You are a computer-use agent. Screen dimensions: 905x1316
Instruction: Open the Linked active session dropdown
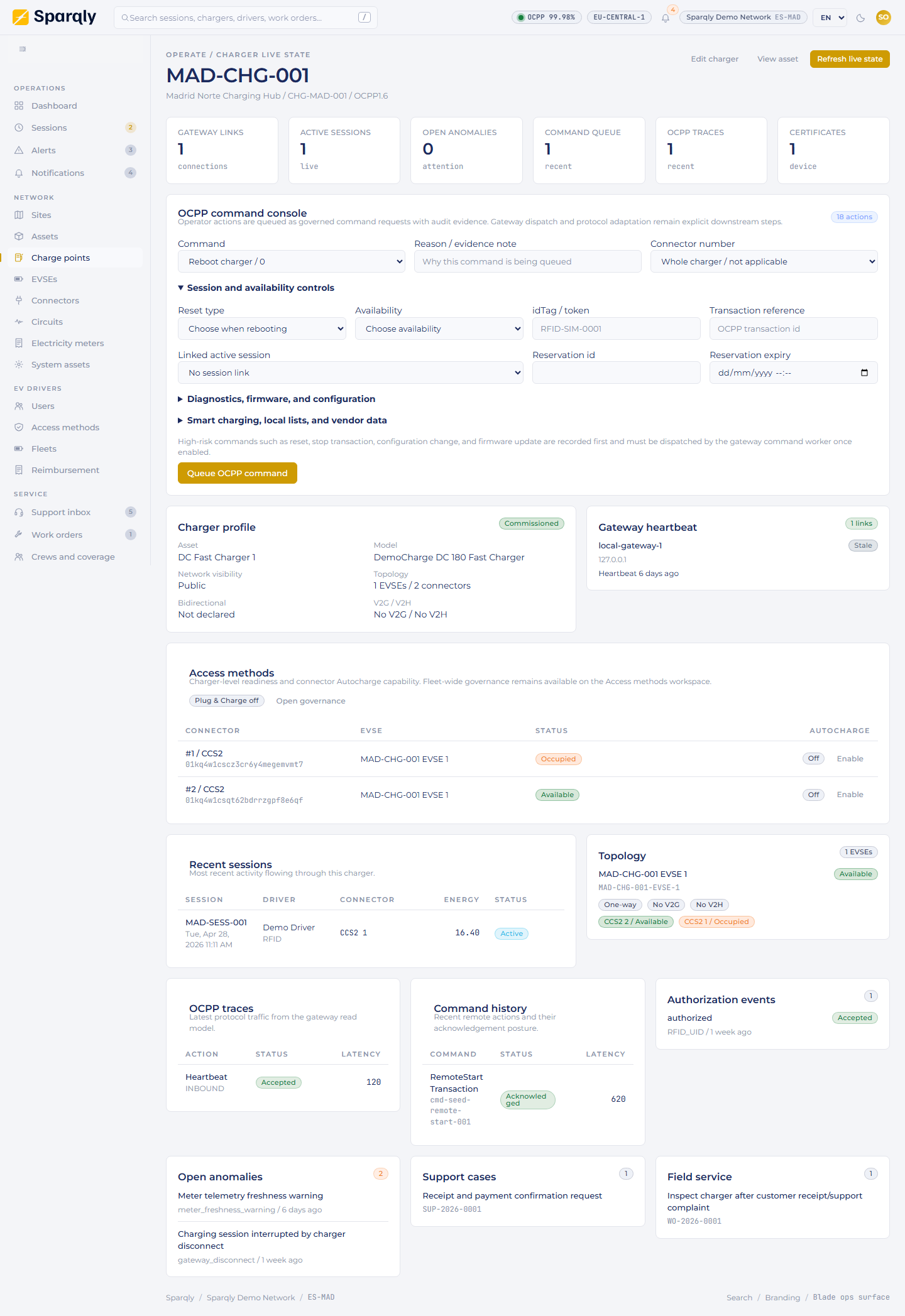(x=351, y=373)
